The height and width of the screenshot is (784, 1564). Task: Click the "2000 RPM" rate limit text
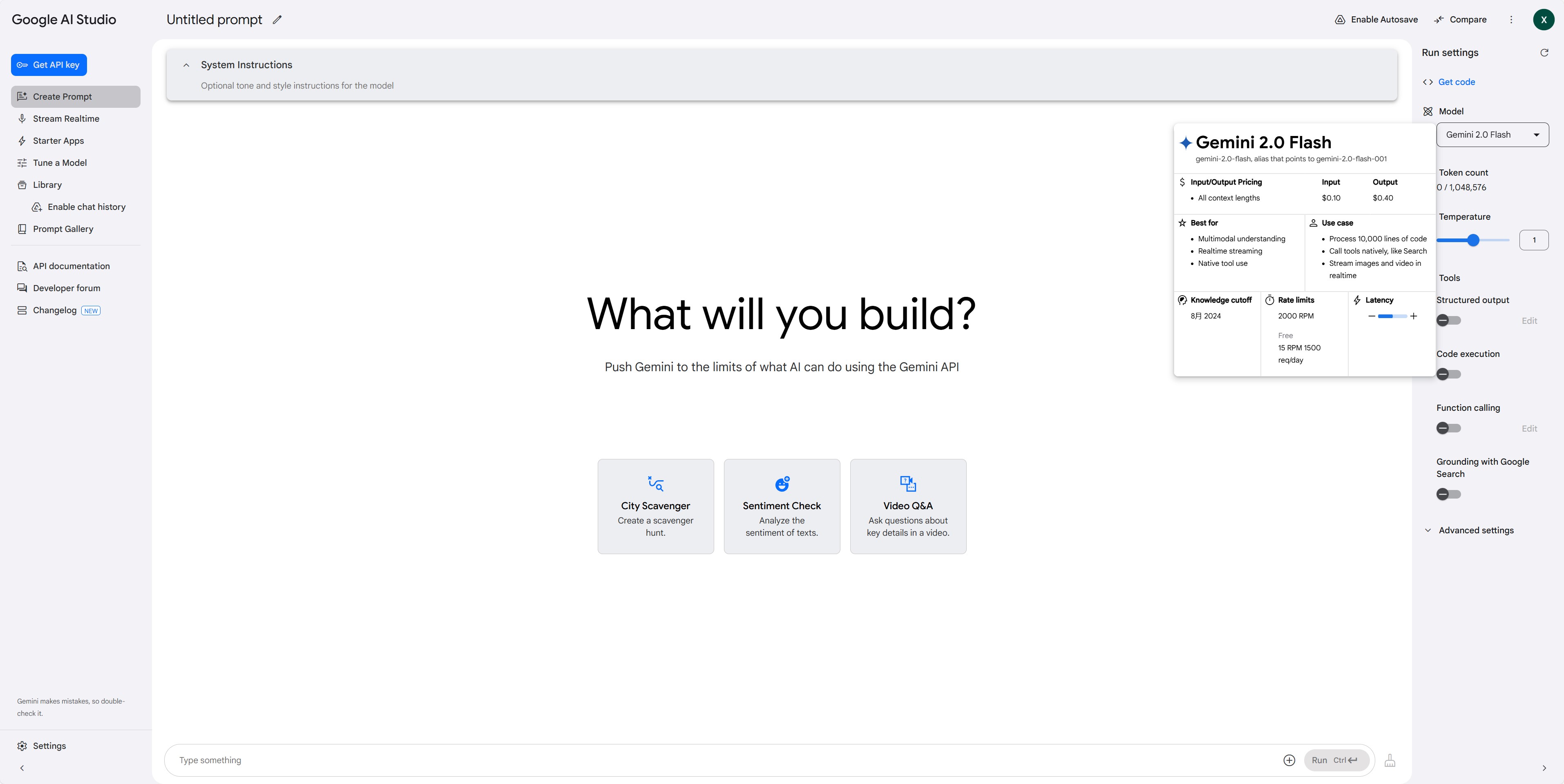click(x=1296, y=316)
